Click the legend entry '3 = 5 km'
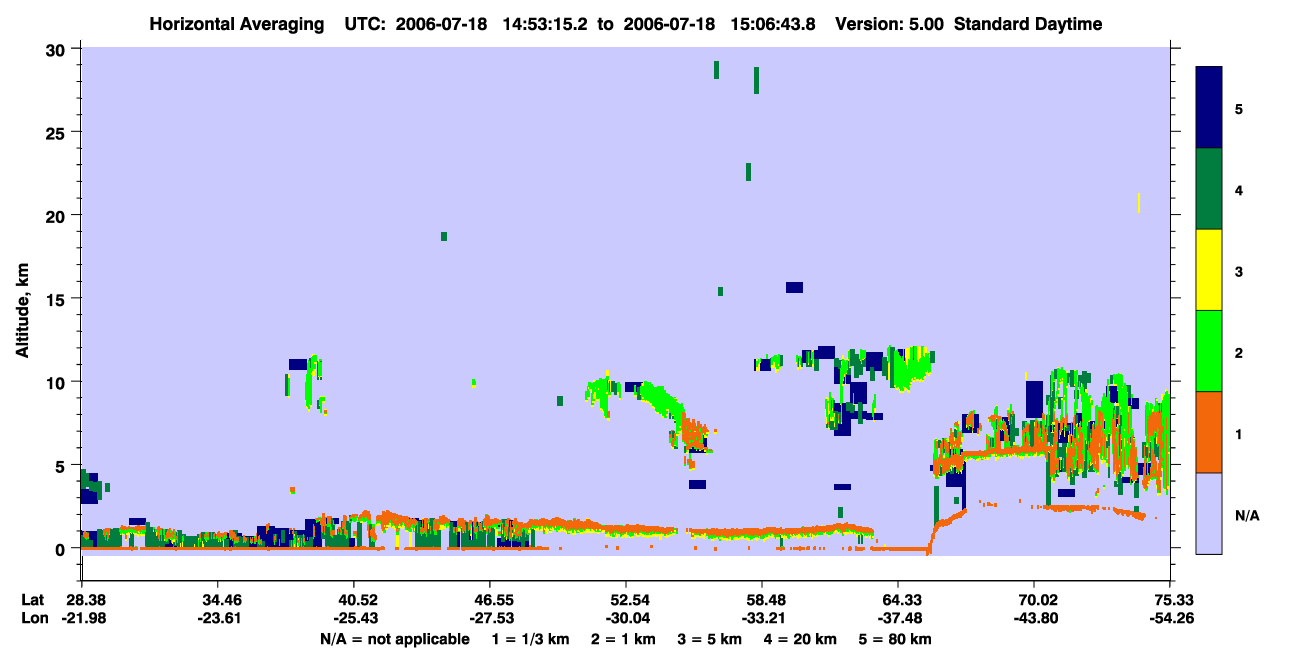 pos(708,639)
